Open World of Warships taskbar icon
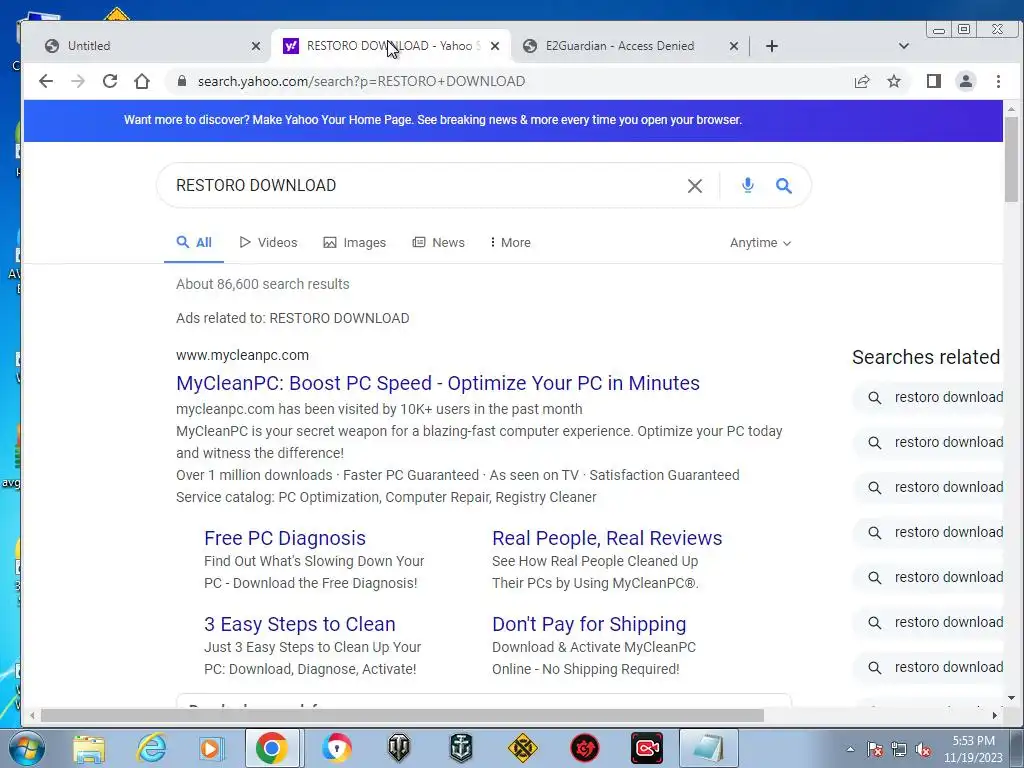 (460, 748)
